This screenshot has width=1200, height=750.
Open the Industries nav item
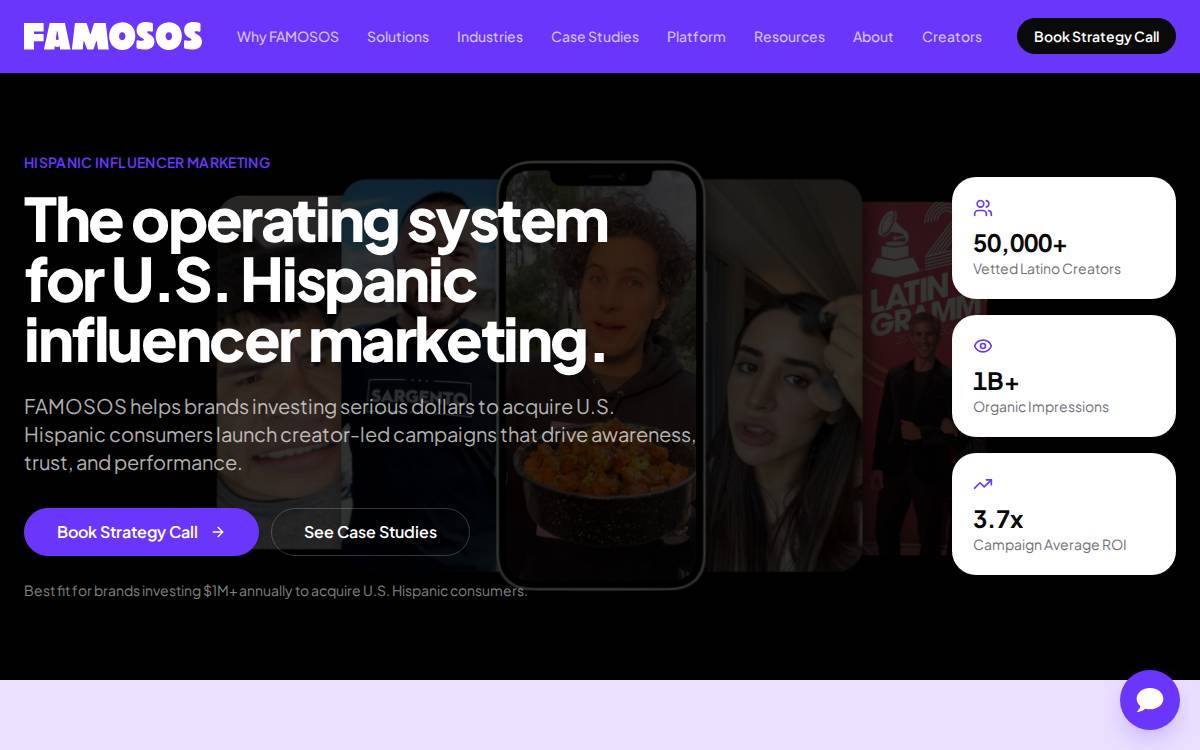(x=490, y=37)
